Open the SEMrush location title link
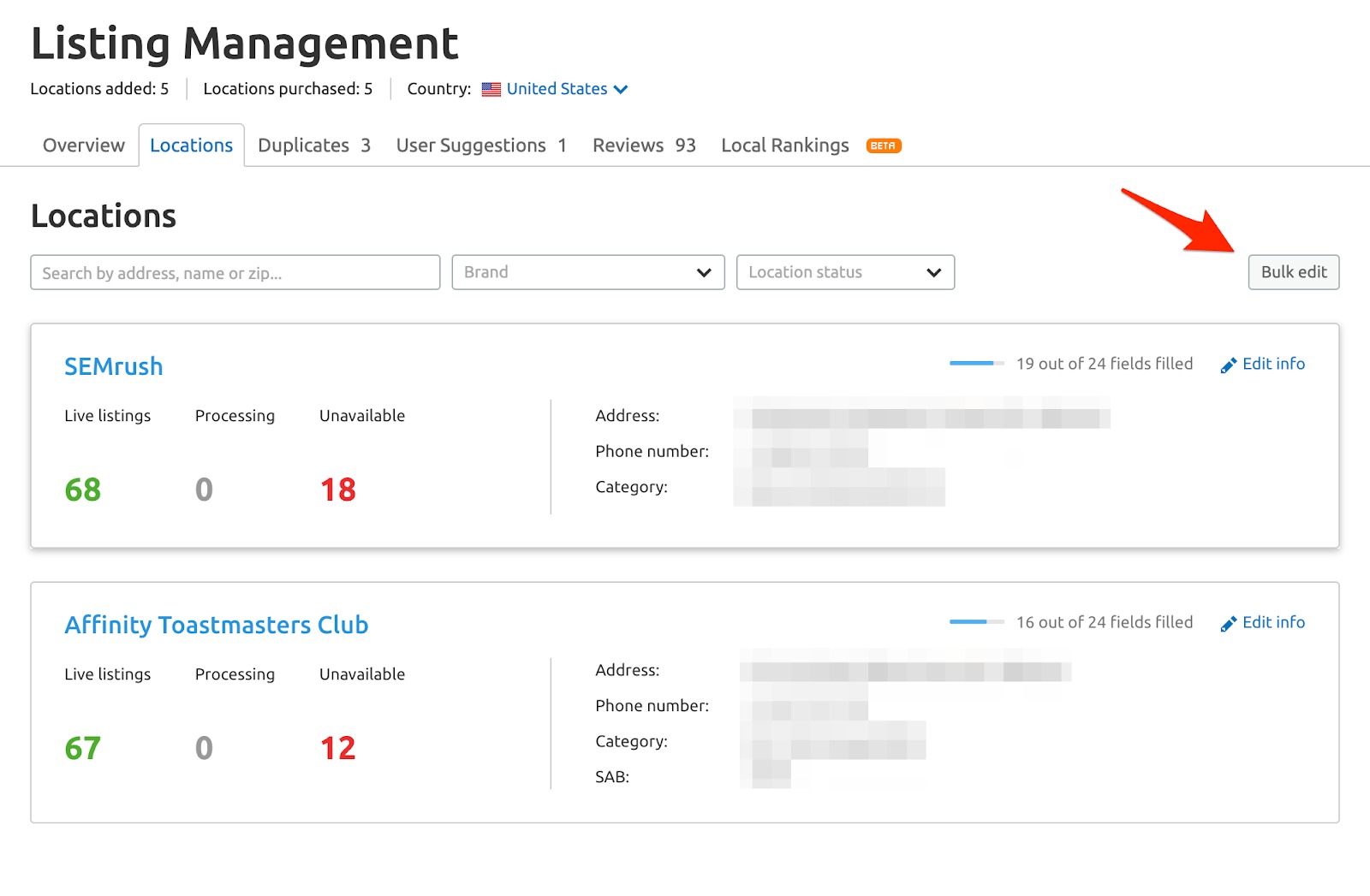 click(114, 366)
